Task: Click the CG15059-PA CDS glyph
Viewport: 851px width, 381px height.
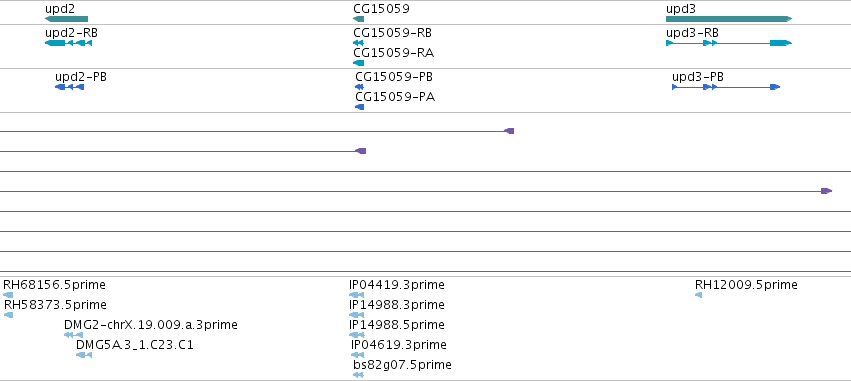Action: (x=359, y=107)
